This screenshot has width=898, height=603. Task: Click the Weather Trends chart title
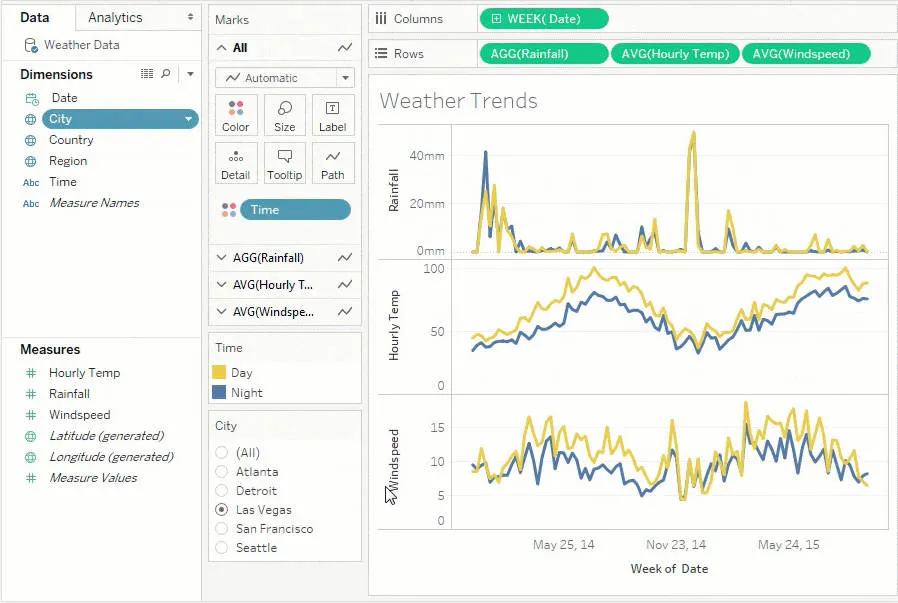458,101
